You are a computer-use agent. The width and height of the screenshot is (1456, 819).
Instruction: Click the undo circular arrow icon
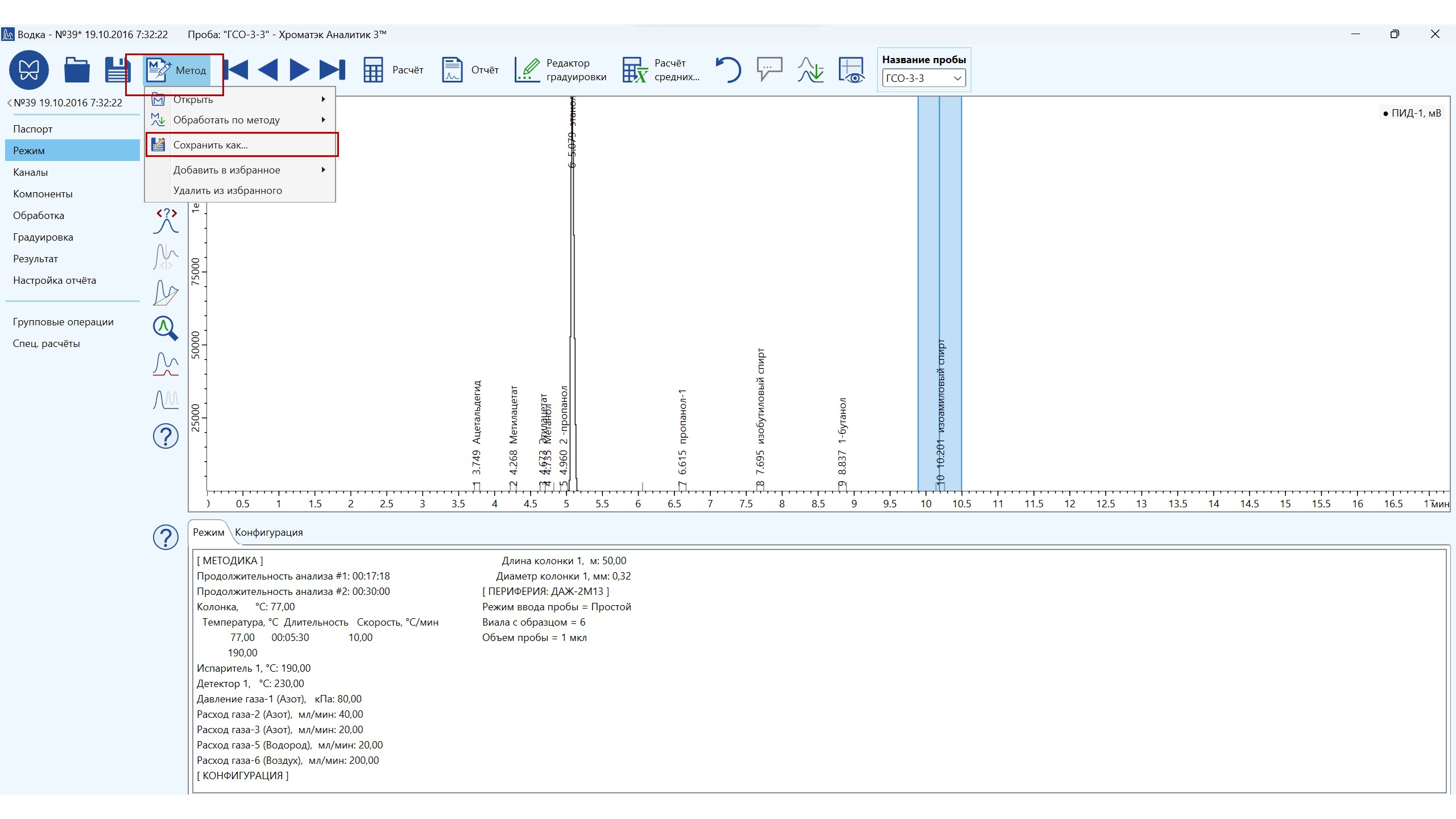click(728, 70)
